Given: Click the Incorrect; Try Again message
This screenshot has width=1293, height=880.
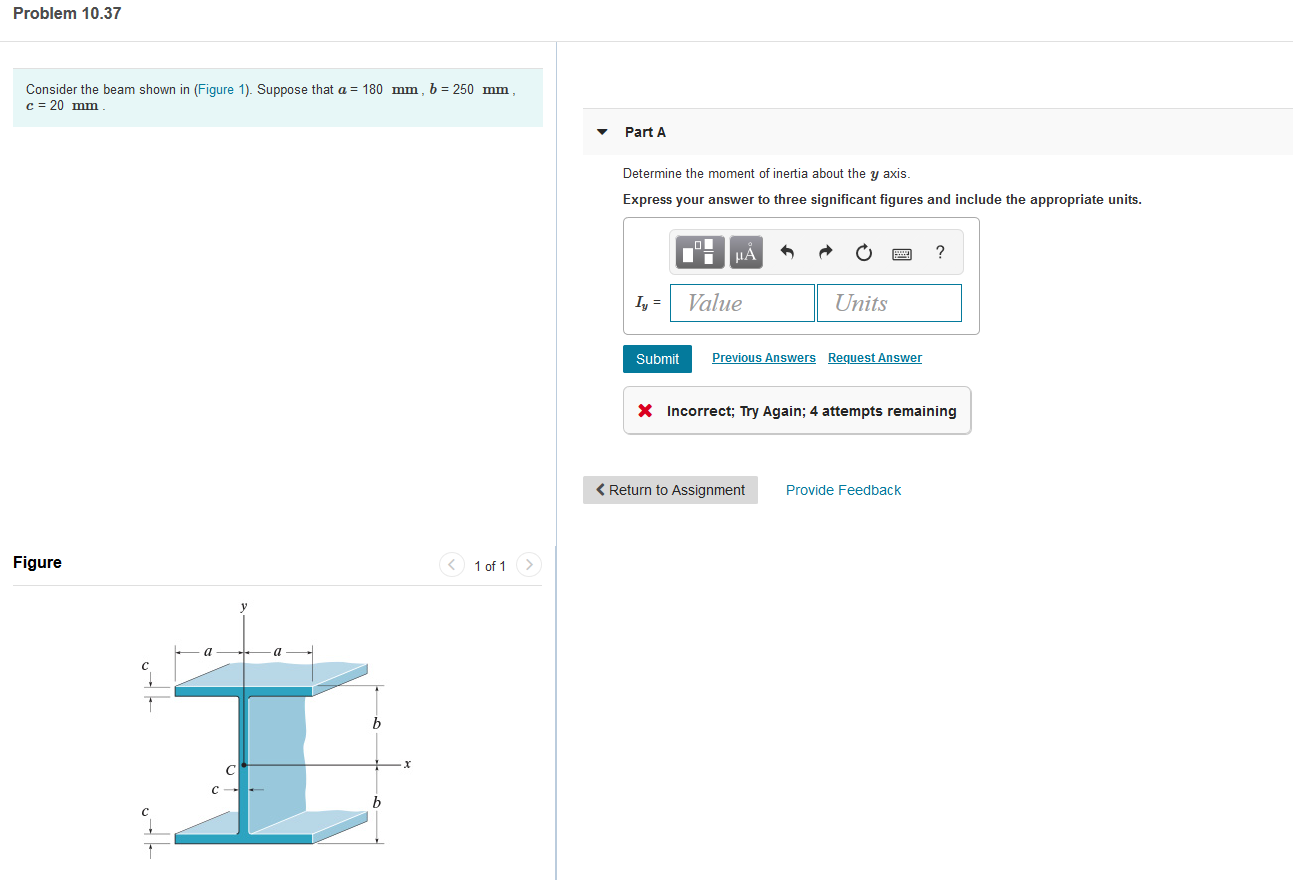Looking at the screenshot, I should [797, 411].
